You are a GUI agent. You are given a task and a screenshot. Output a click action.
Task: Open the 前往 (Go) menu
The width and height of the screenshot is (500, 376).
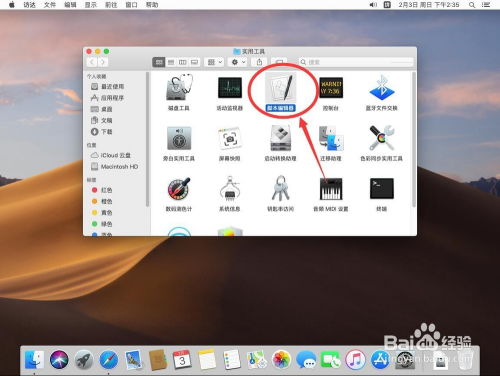tap(111, 5)
